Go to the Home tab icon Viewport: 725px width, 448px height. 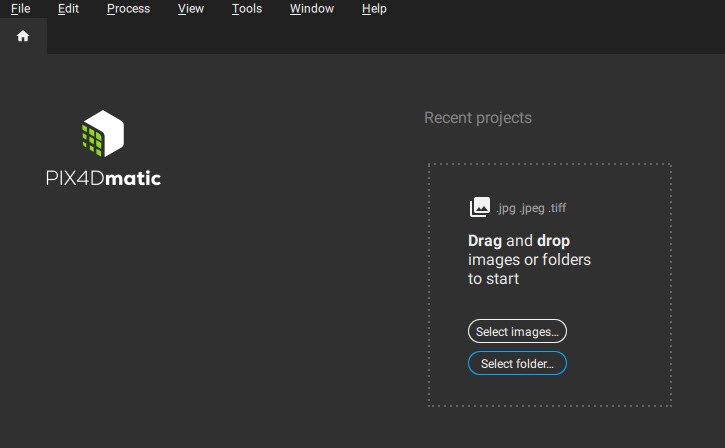point(23,36)
